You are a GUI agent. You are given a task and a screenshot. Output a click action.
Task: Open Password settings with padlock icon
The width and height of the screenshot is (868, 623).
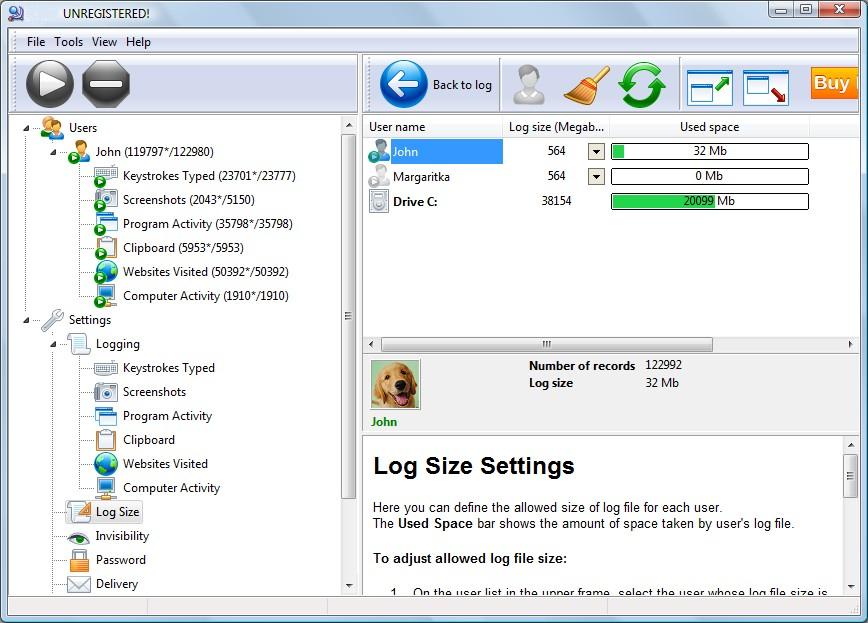[x=79, y=560]
